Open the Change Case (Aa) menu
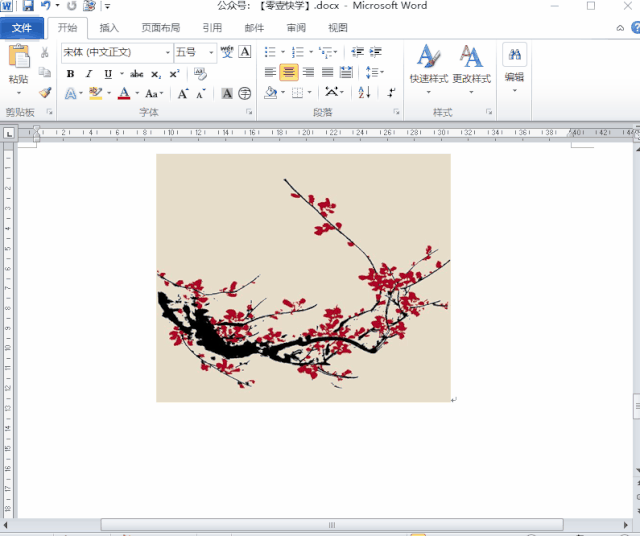 click(x=154, y=93)
